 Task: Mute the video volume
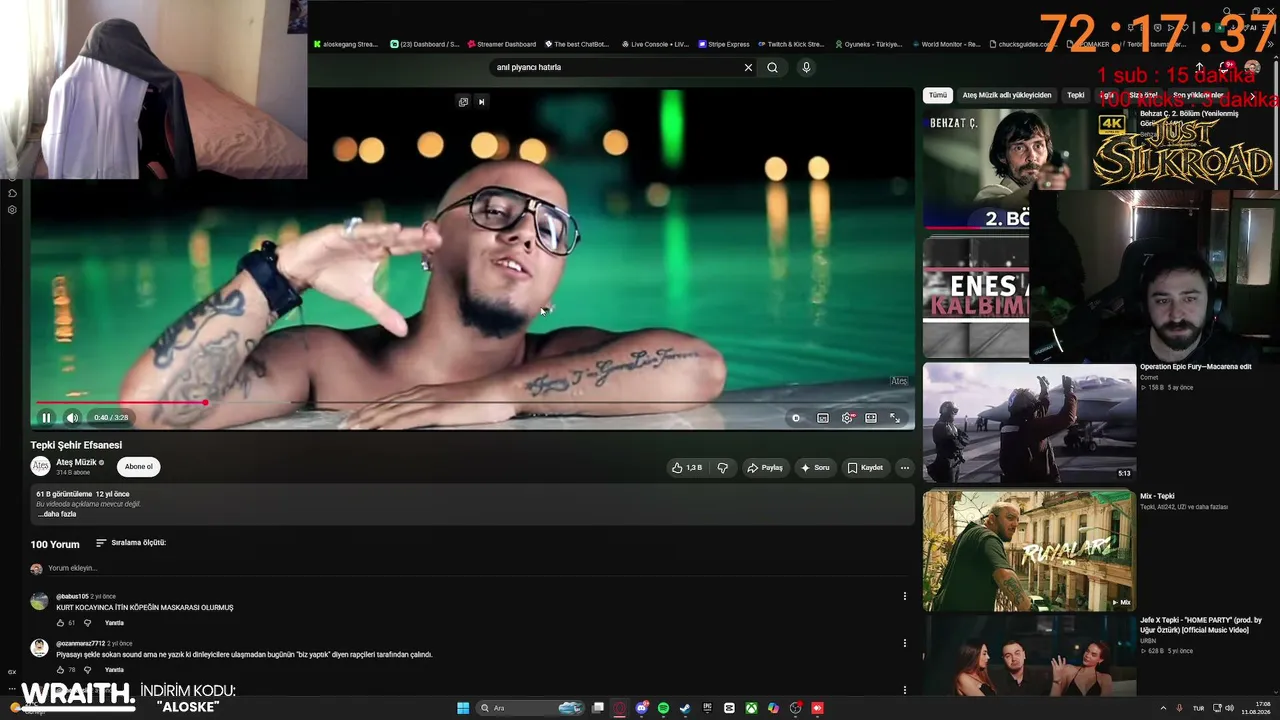[x=72, y=418]
